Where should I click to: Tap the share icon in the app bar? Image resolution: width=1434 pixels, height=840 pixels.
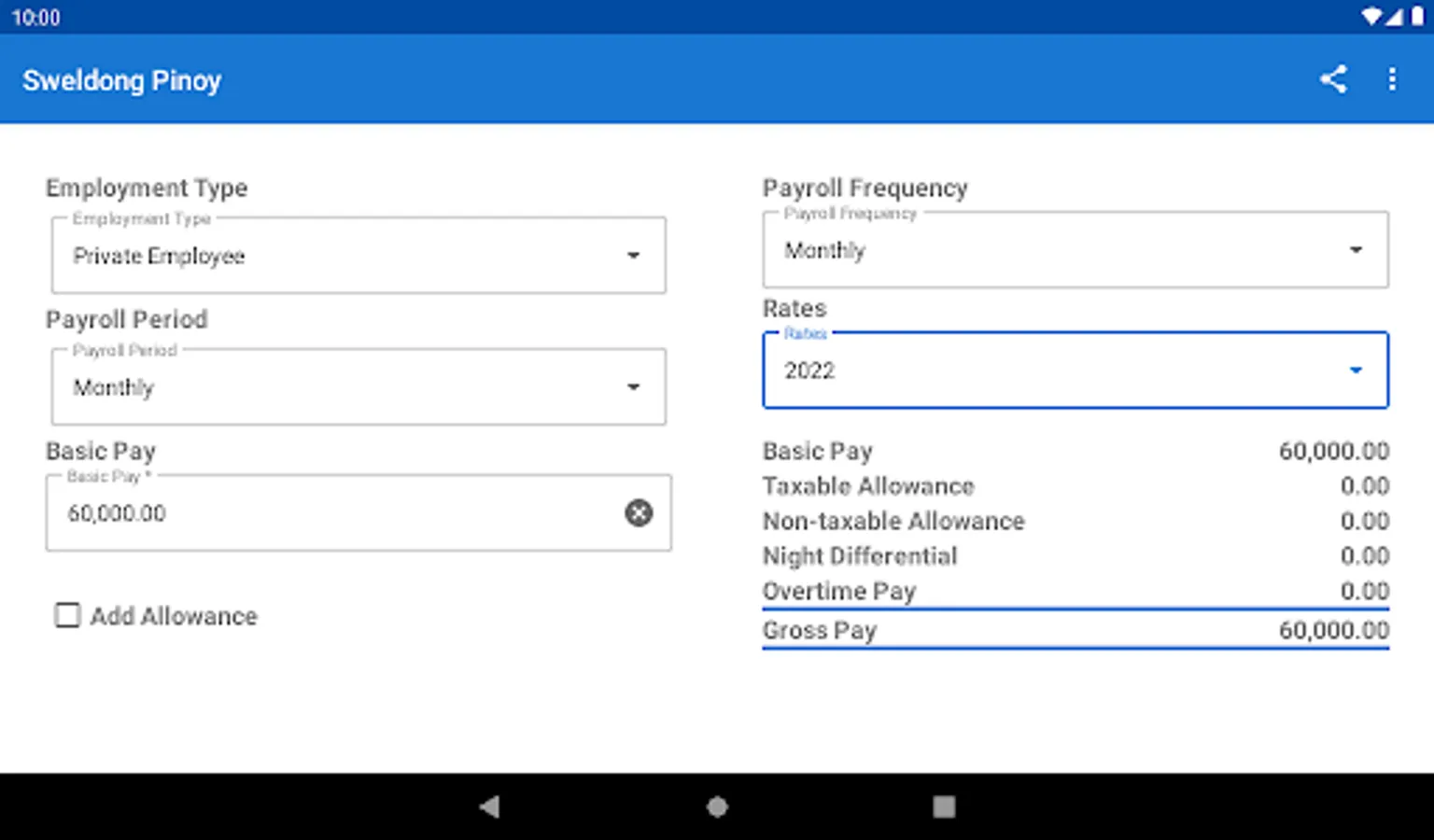click(x=1333, y=79)
